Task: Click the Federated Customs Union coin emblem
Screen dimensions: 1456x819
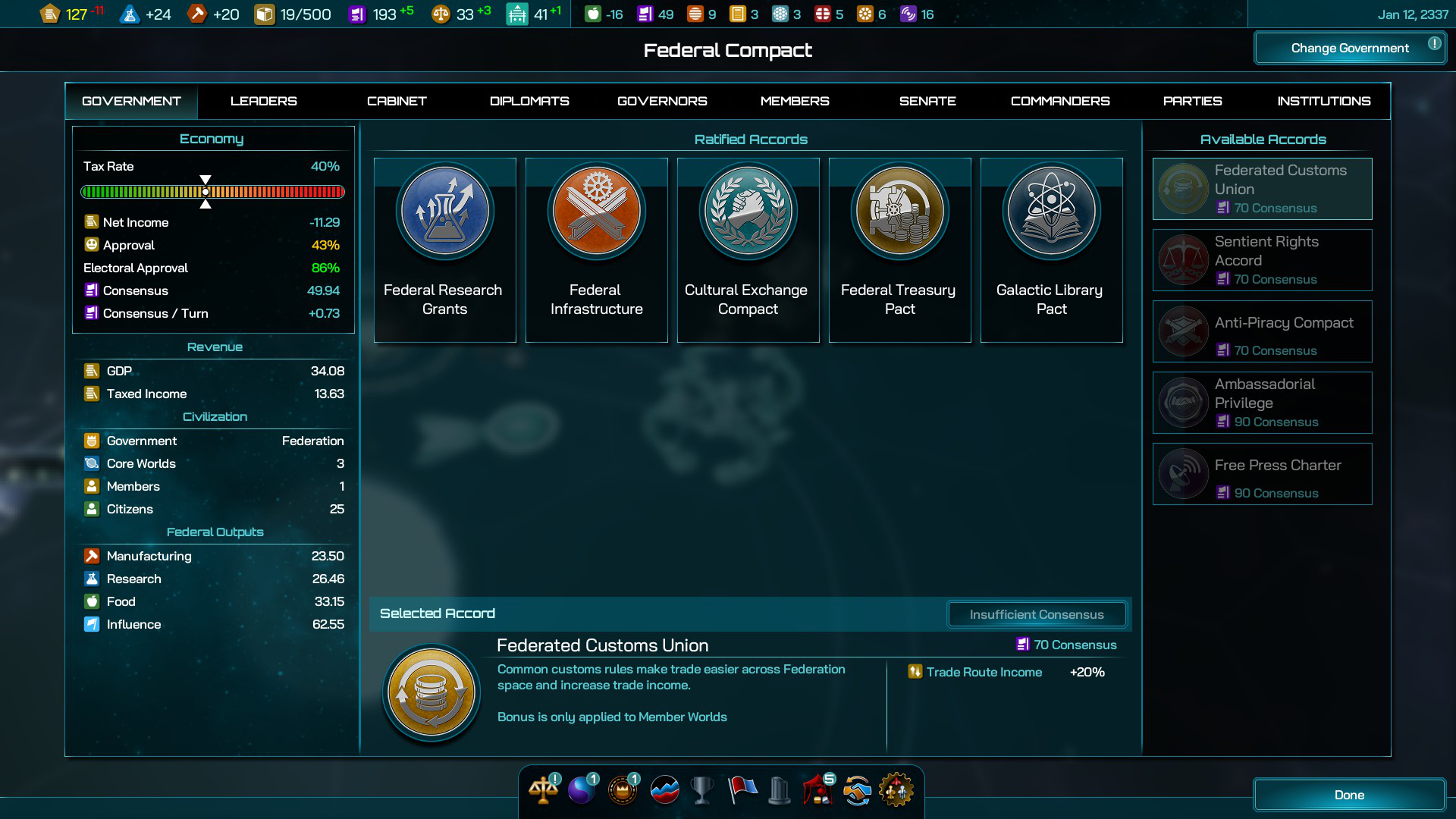Action: click(431, 692)
